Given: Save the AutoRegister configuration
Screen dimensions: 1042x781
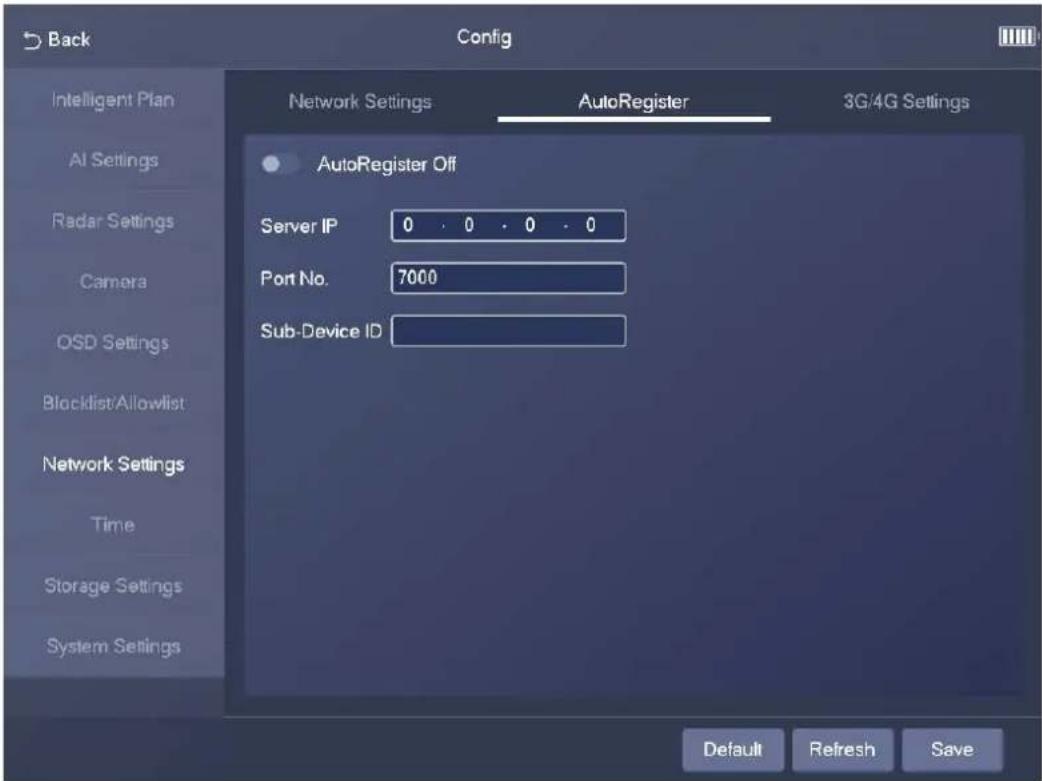Looking at the screenshot, I should click(952, 750).
